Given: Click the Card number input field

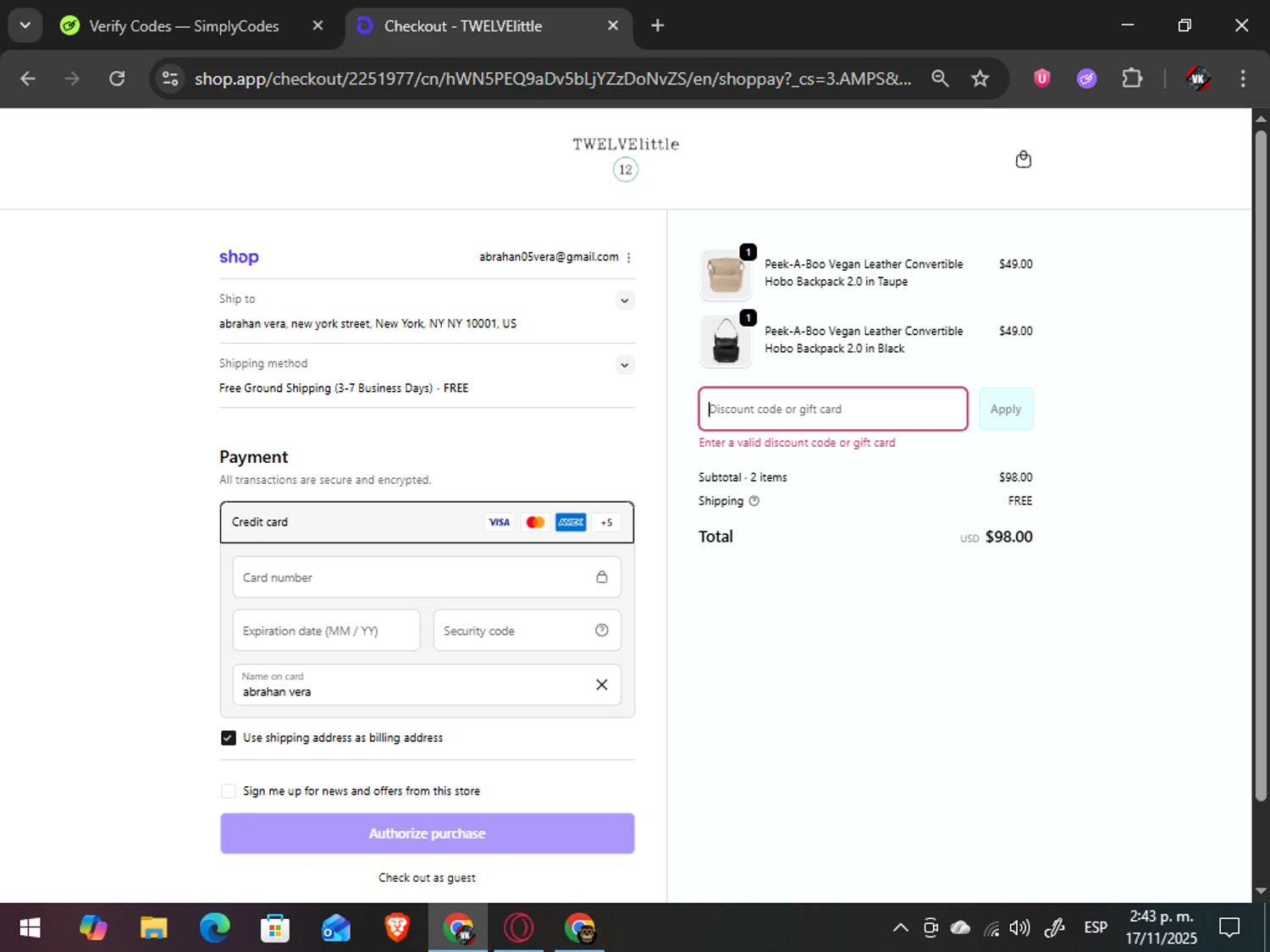Looking at the screenshot, I should (x=427, y=577).
